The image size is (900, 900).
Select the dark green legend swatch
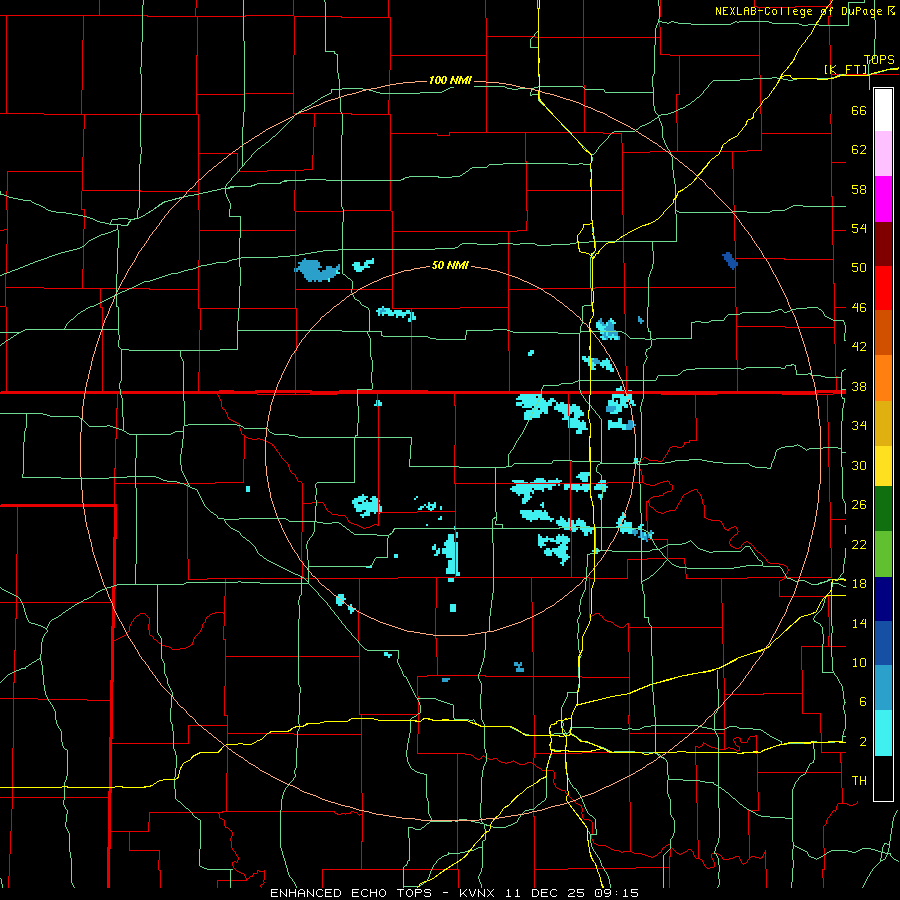pyautogui.click(x=883, y=509)
